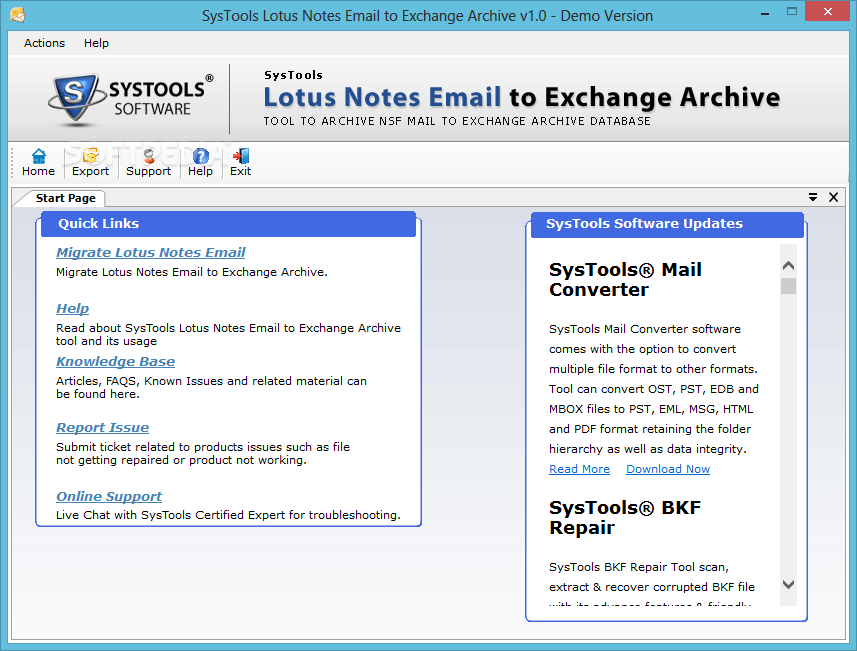Close the SysTools application window
This screenshot has width=857, height=651.
pos(827,11)
